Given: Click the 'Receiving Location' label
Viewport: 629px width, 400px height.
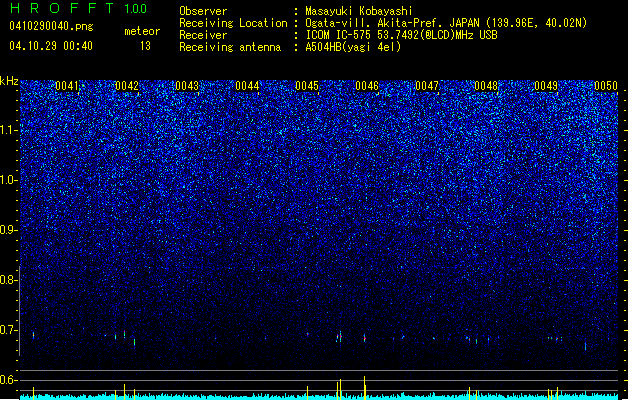Looking at the screenshot, I should pyautogui.click(x=233, y=23).
